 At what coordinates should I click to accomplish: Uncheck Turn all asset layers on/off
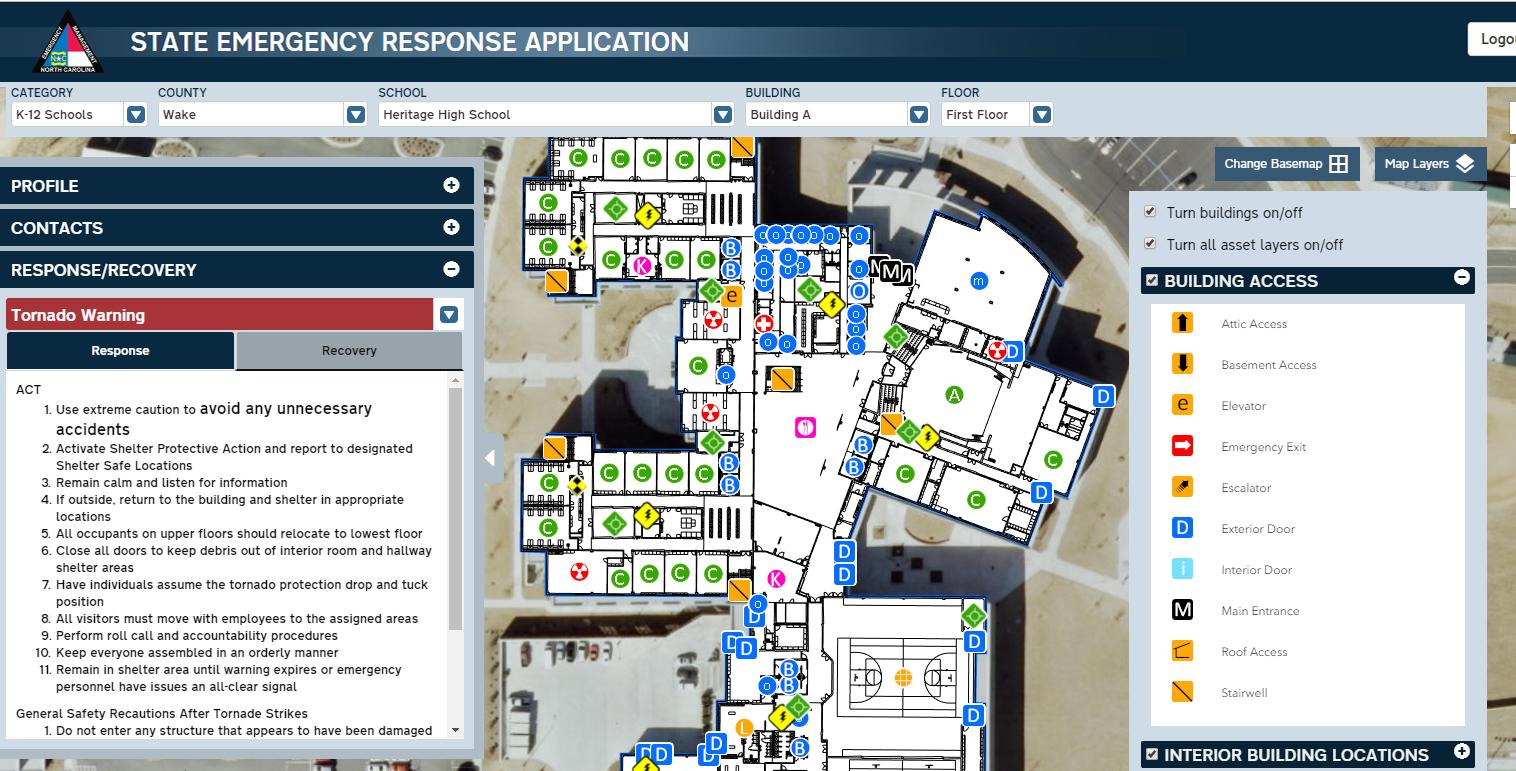[1150, 244]
